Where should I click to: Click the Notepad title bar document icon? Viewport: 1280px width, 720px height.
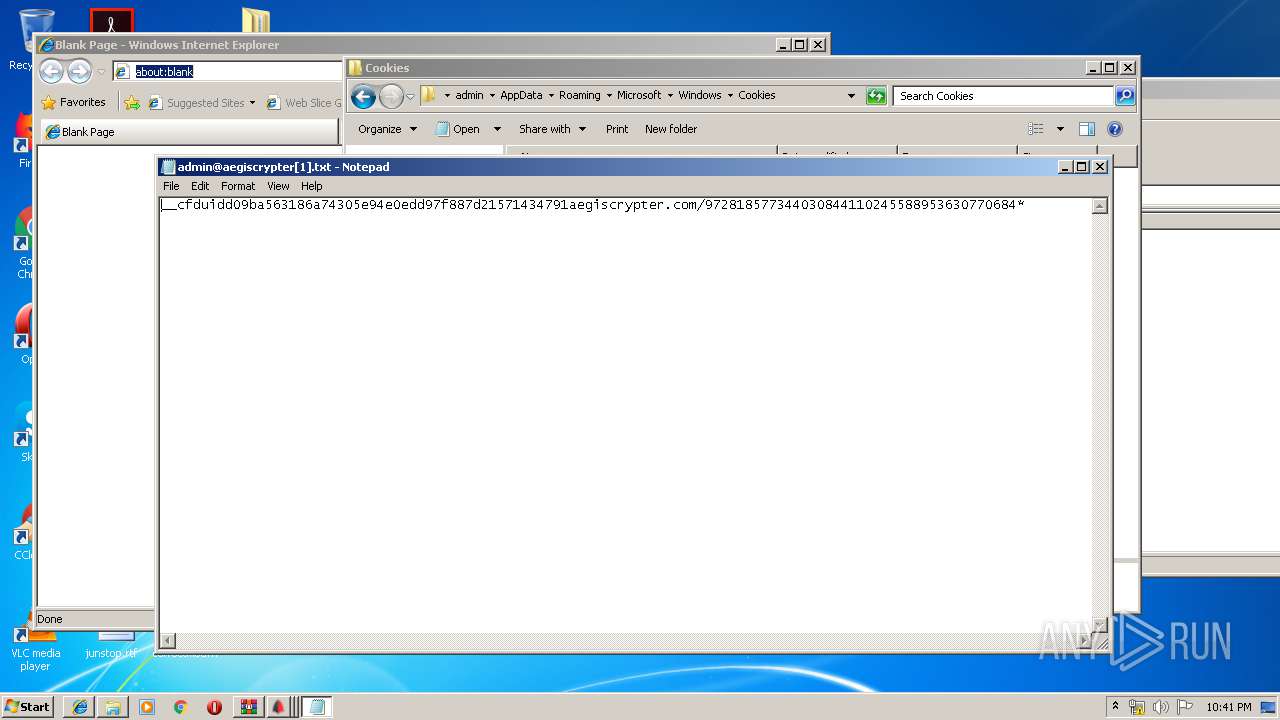click(x=169, y=167)
